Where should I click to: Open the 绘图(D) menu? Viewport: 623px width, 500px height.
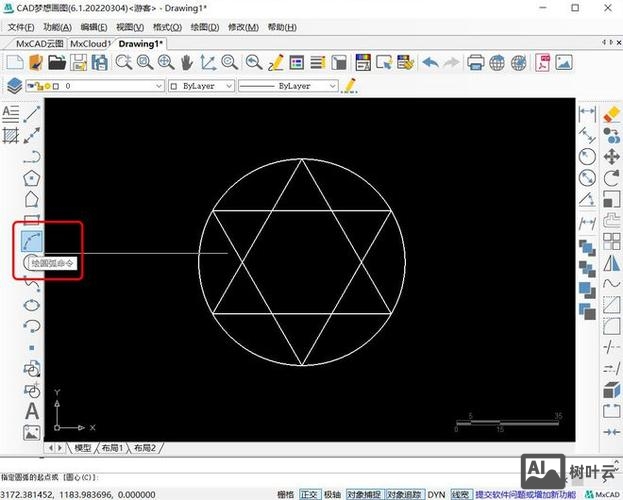click(x=206, y=27)
